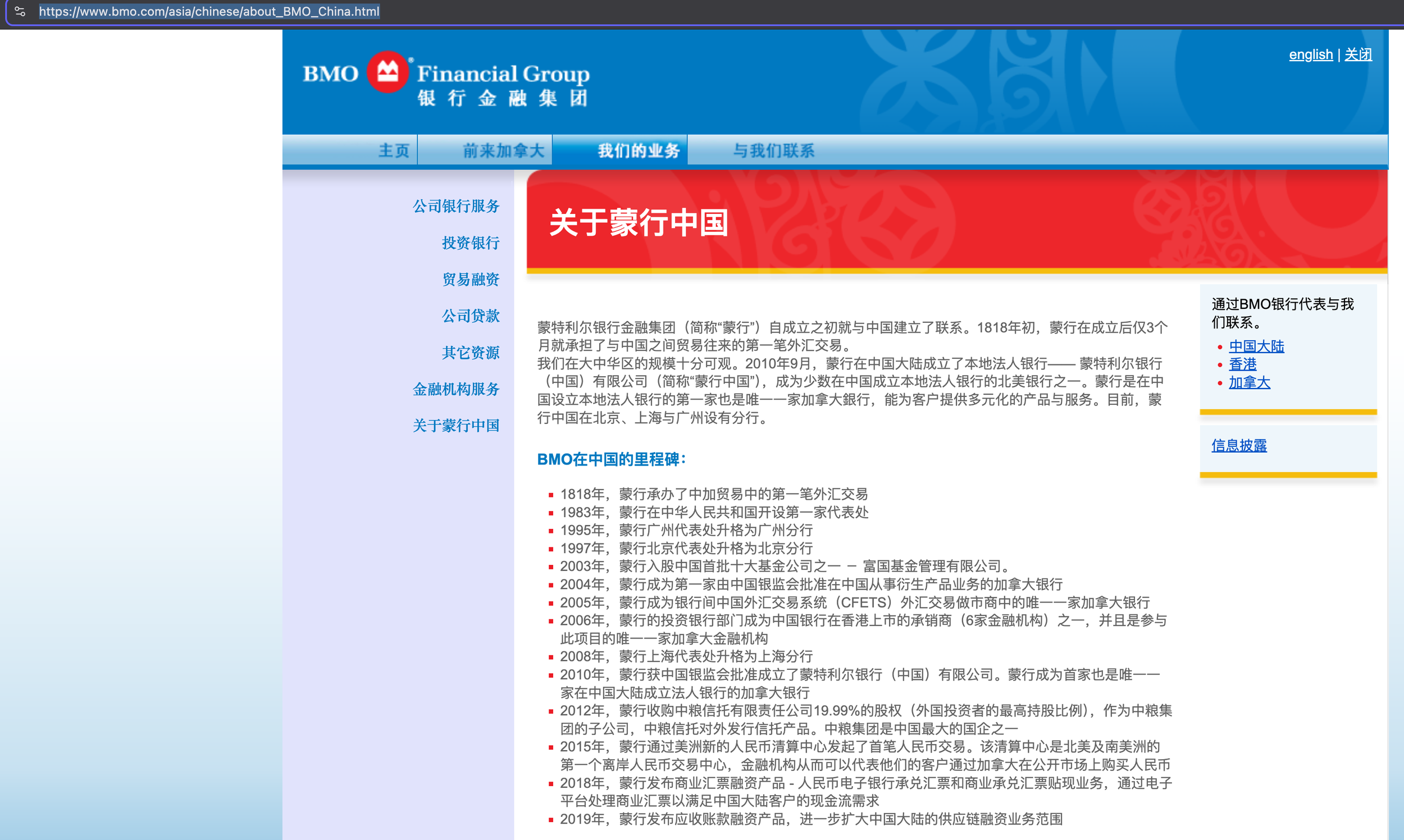
Task: Click the BMO red roundel logo
Action: (x=388, y=72)
